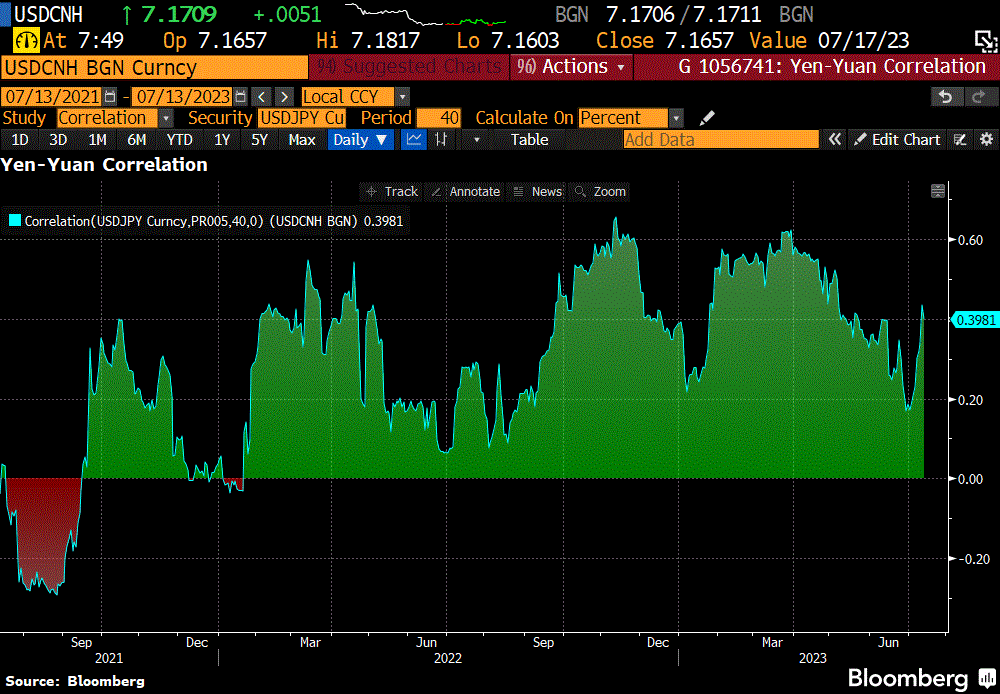Viewport: 1000px width, 694px height.
Task: Select the bar/candle chart type icon
Action: [441, 139]
